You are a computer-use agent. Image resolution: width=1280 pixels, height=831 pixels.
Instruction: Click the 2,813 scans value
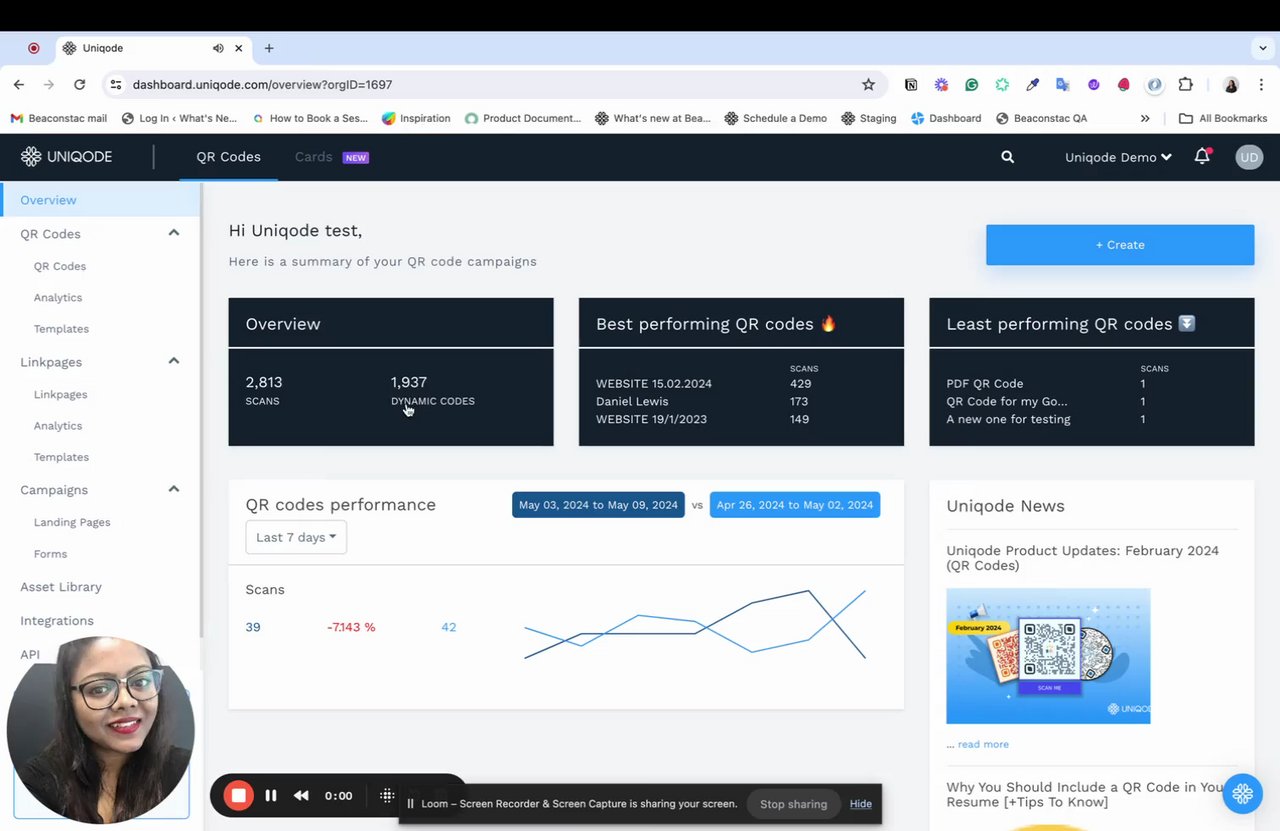264,382
